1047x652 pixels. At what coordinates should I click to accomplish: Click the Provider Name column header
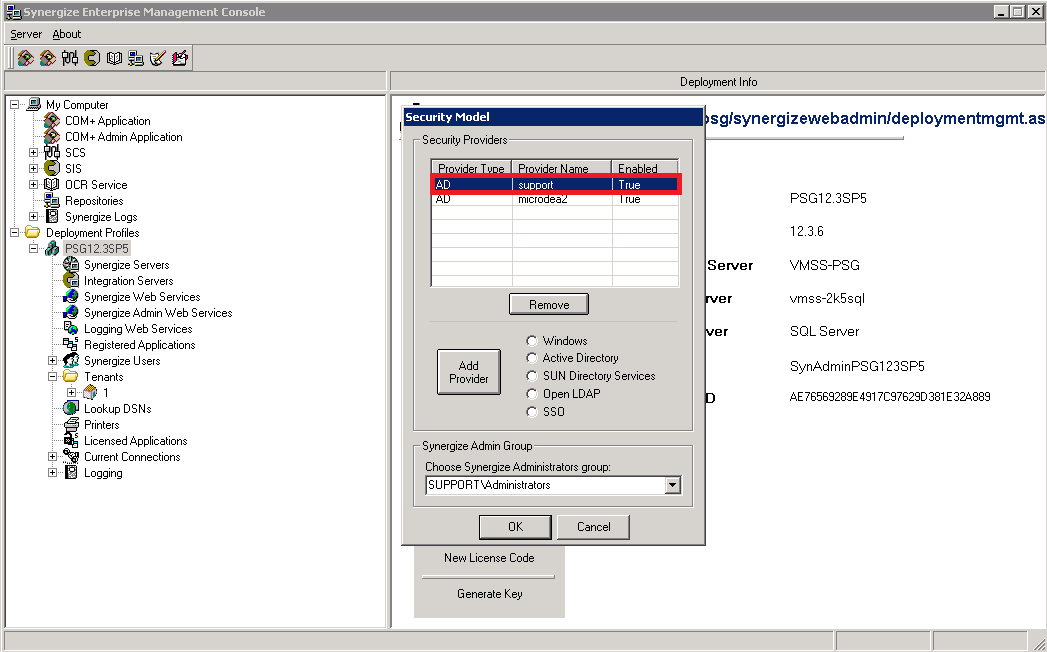pyautogui.click(x=562, y=168)
